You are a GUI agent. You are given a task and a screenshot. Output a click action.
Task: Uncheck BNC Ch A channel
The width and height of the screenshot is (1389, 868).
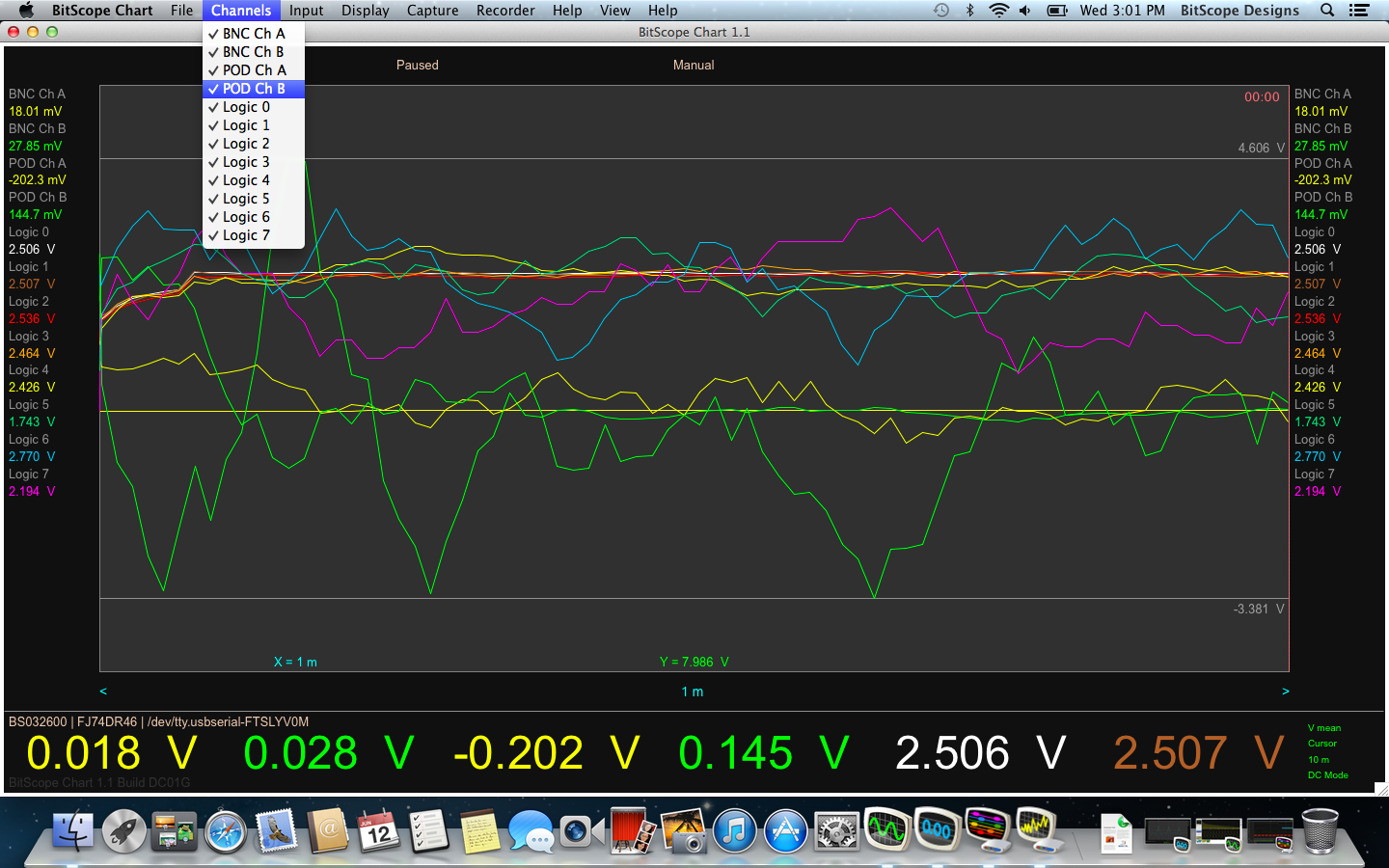tap(254, 34)
